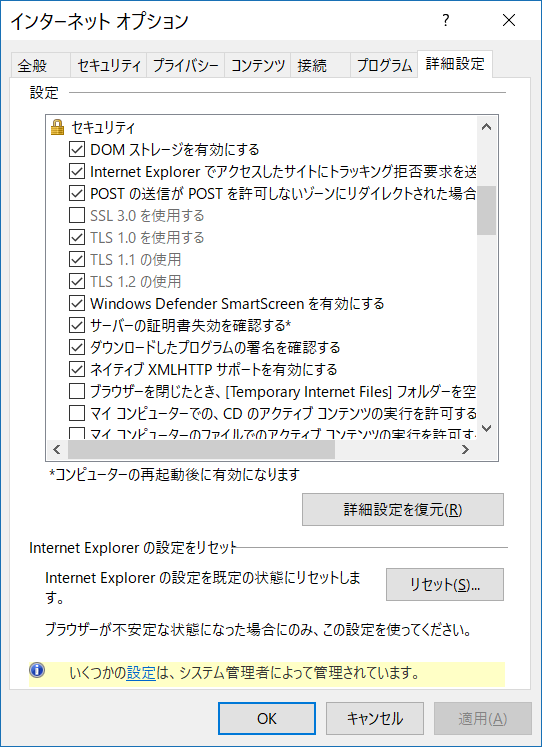Viewport: 542px width, 747px height.
Task: Confirm with the OK button
Action: [x=267, y=718]
